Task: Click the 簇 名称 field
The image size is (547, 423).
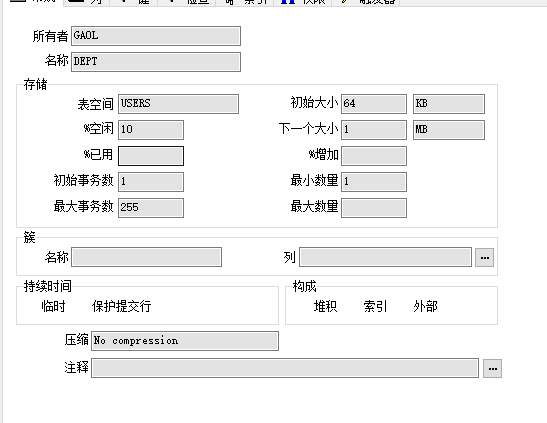Action: [146, 257]
